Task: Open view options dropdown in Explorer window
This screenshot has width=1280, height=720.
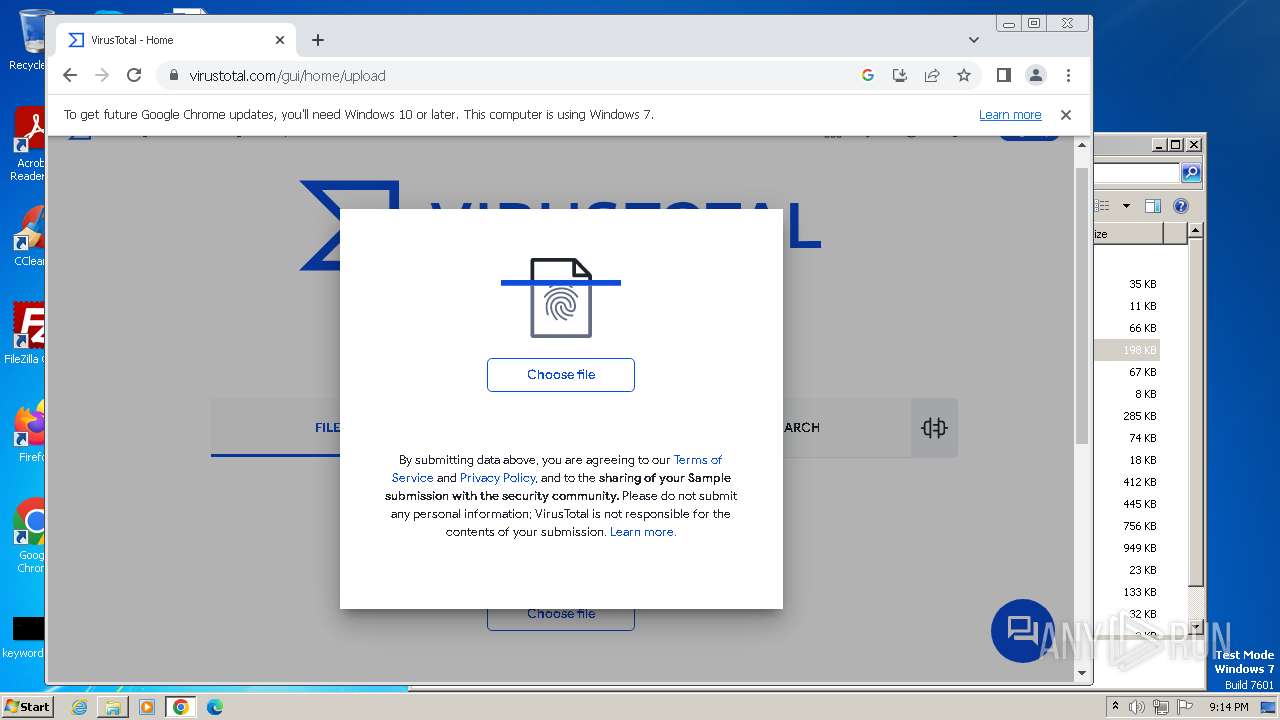Action: pyautogui.click(x=1126, y=206)
